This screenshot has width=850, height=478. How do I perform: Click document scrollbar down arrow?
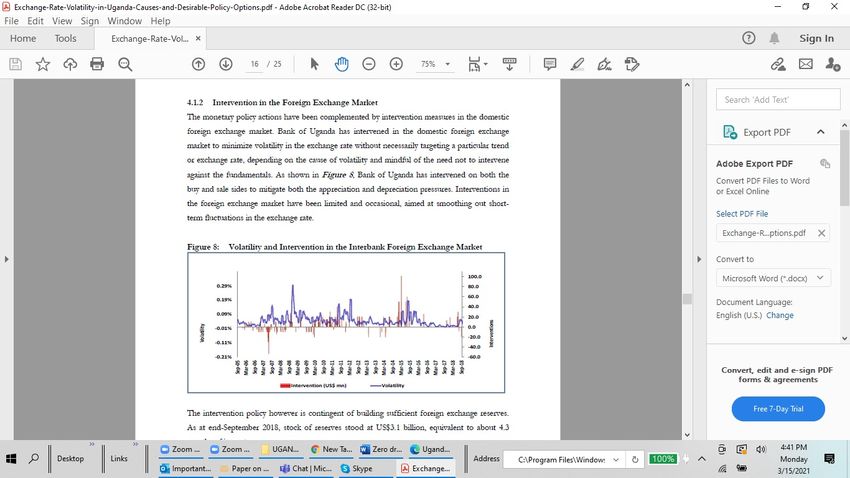click(687, 434)
